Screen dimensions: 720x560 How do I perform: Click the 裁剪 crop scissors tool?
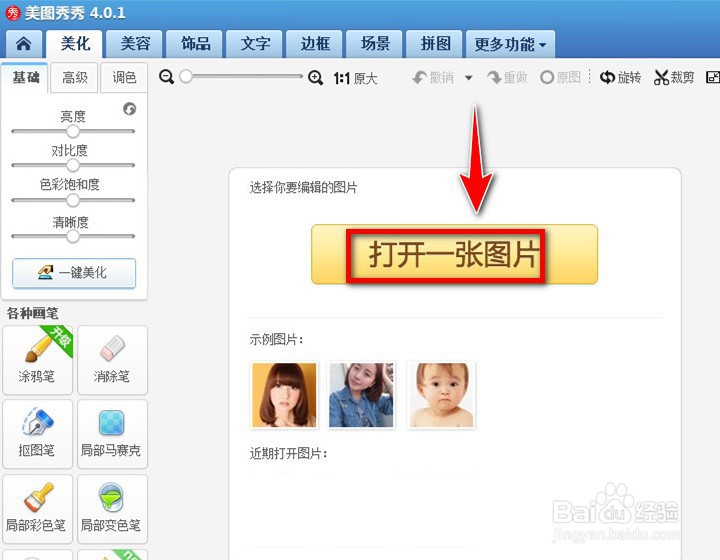[x=674, y=78]
